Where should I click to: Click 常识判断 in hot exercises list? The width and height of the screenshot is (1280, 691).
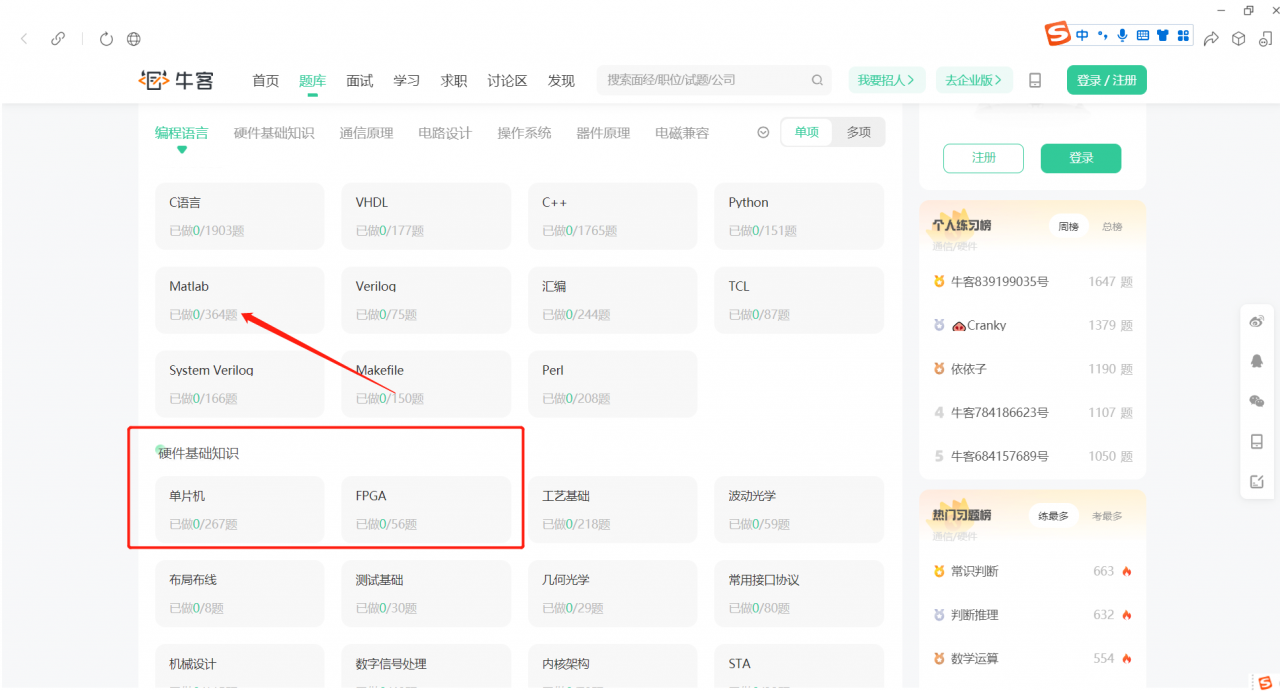975,571
